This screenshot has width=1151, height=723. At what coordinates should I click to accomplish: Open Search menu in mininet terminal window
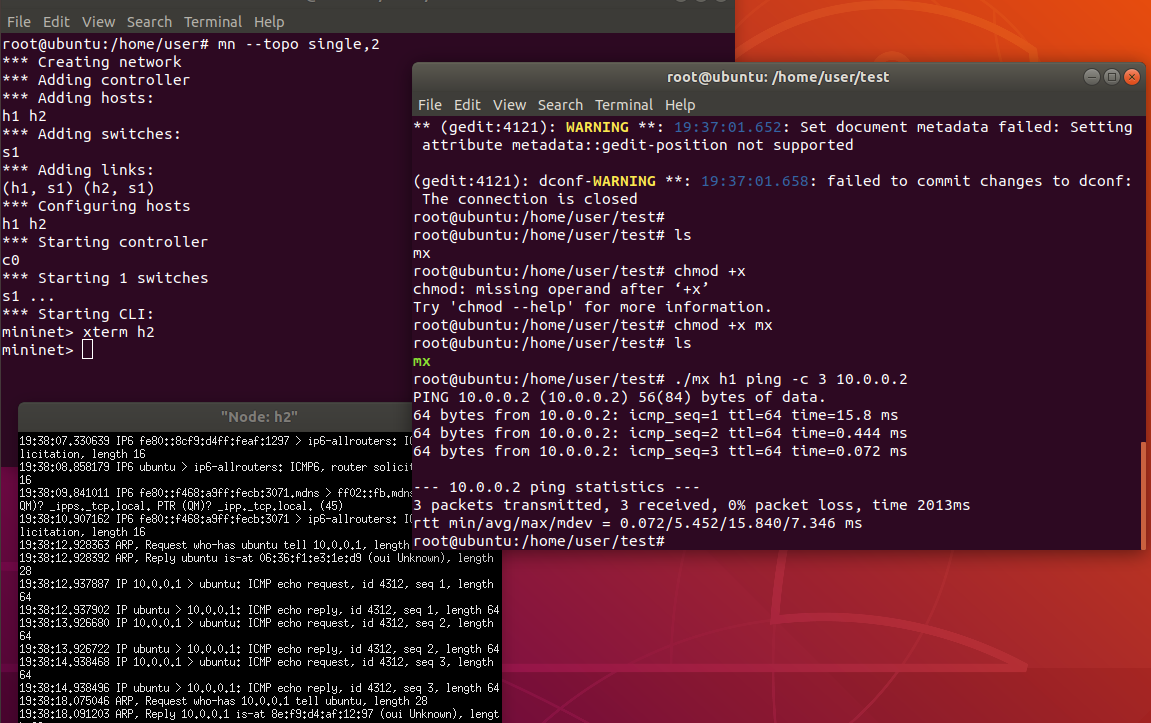pyautogui.click(x=149, y=22)
